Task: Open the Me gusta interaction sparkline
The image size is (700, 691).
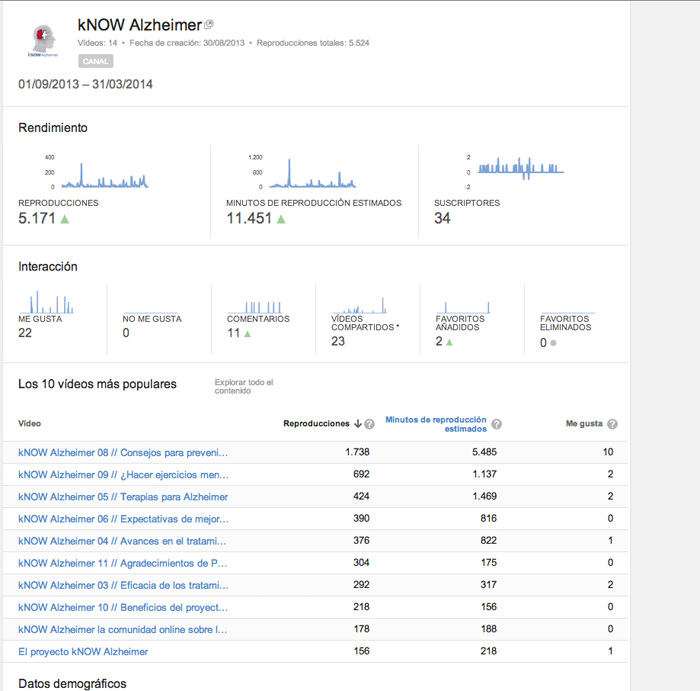Action: [x=46, y=302]
